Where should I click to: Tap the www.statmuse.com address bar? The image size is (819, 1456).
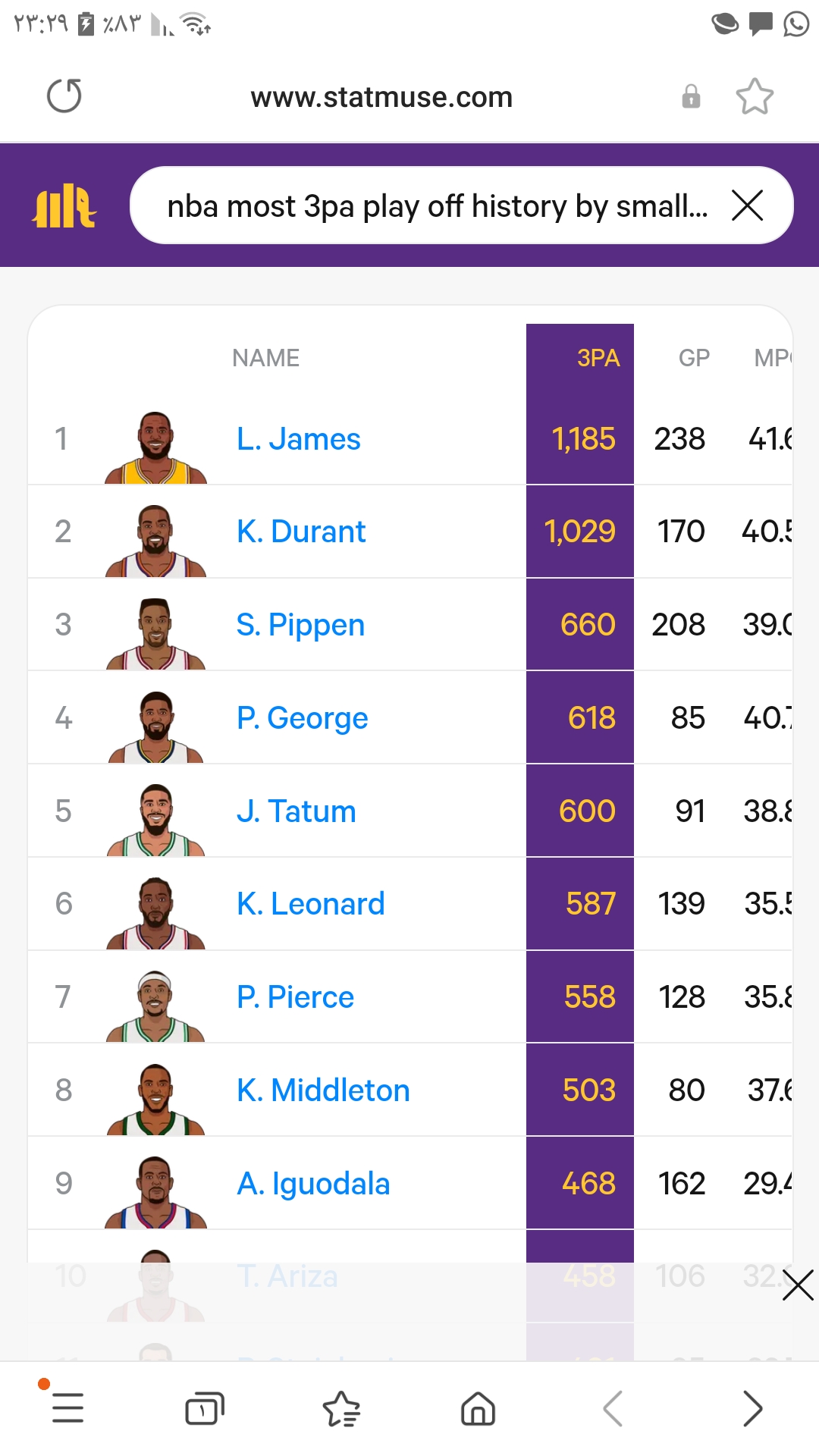click(381, 97)
